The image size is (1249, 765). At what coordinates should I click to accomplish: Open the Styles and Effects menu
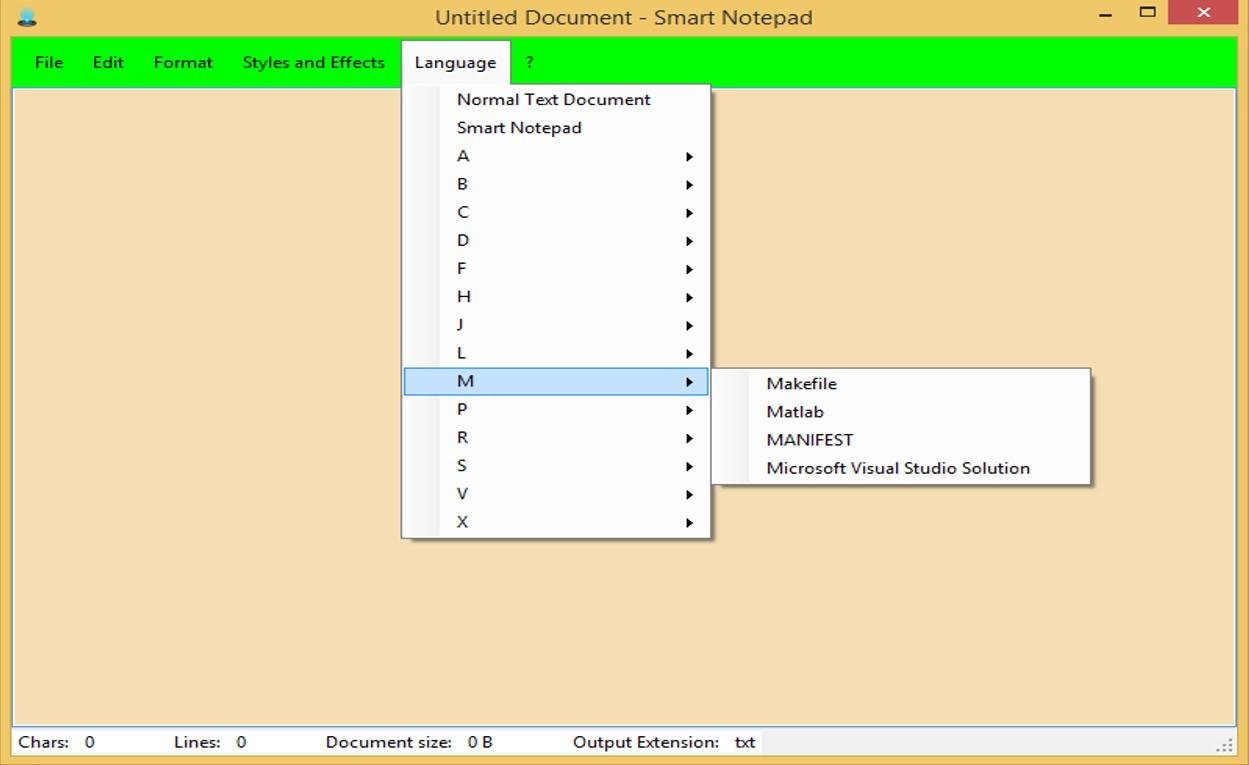[x=313, y=62]
